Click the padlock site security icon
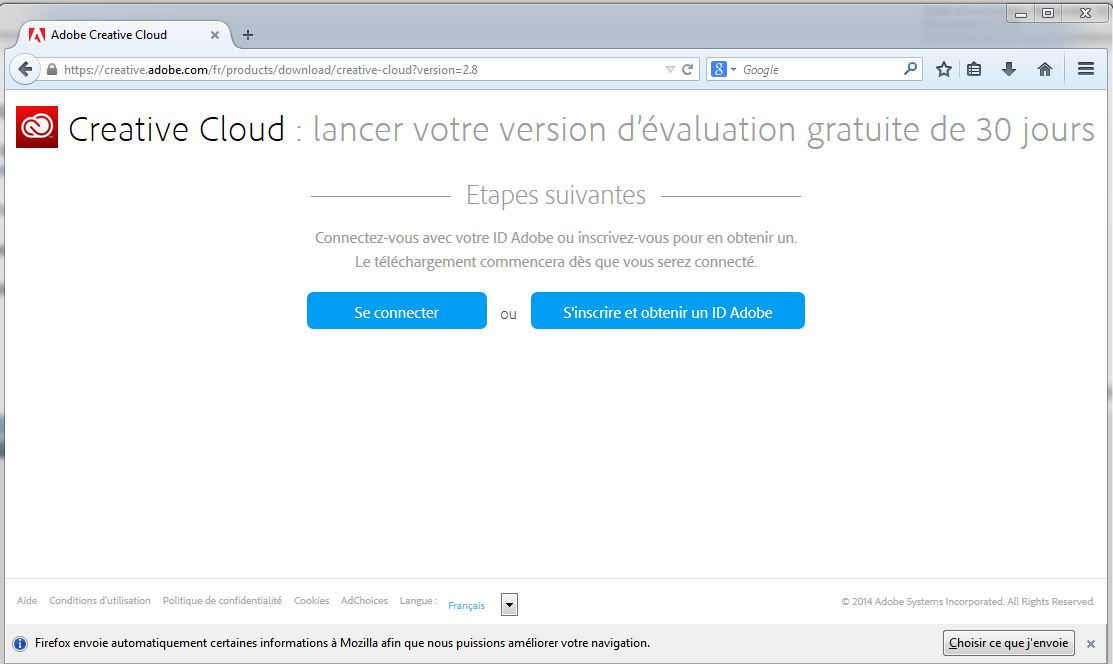The image size is (1113, 664). click(51, 70)
